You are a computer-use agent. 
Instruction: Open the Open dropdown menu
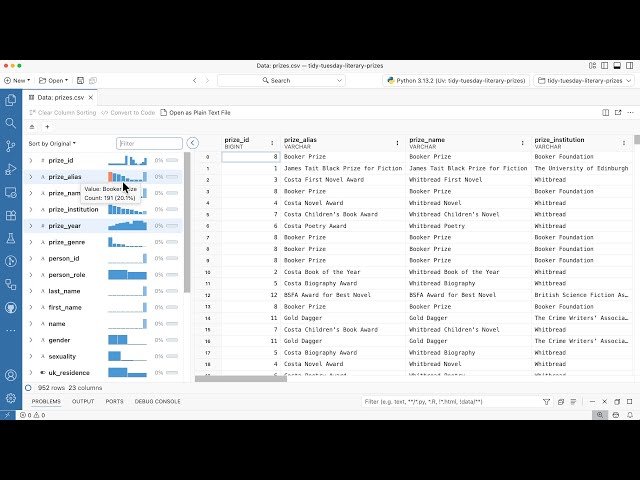tap(53, 80)
